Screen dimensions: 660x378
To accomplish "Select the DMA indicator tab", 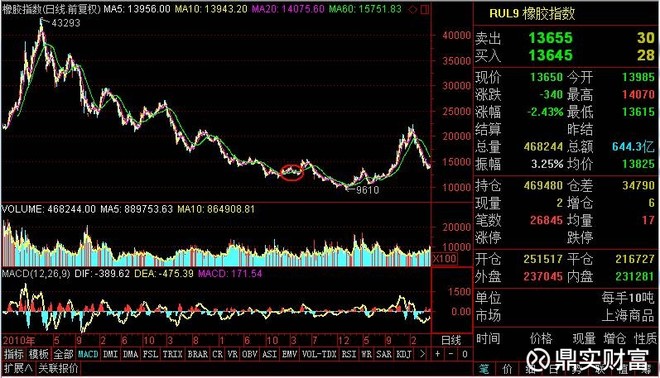I will point(130,354).
